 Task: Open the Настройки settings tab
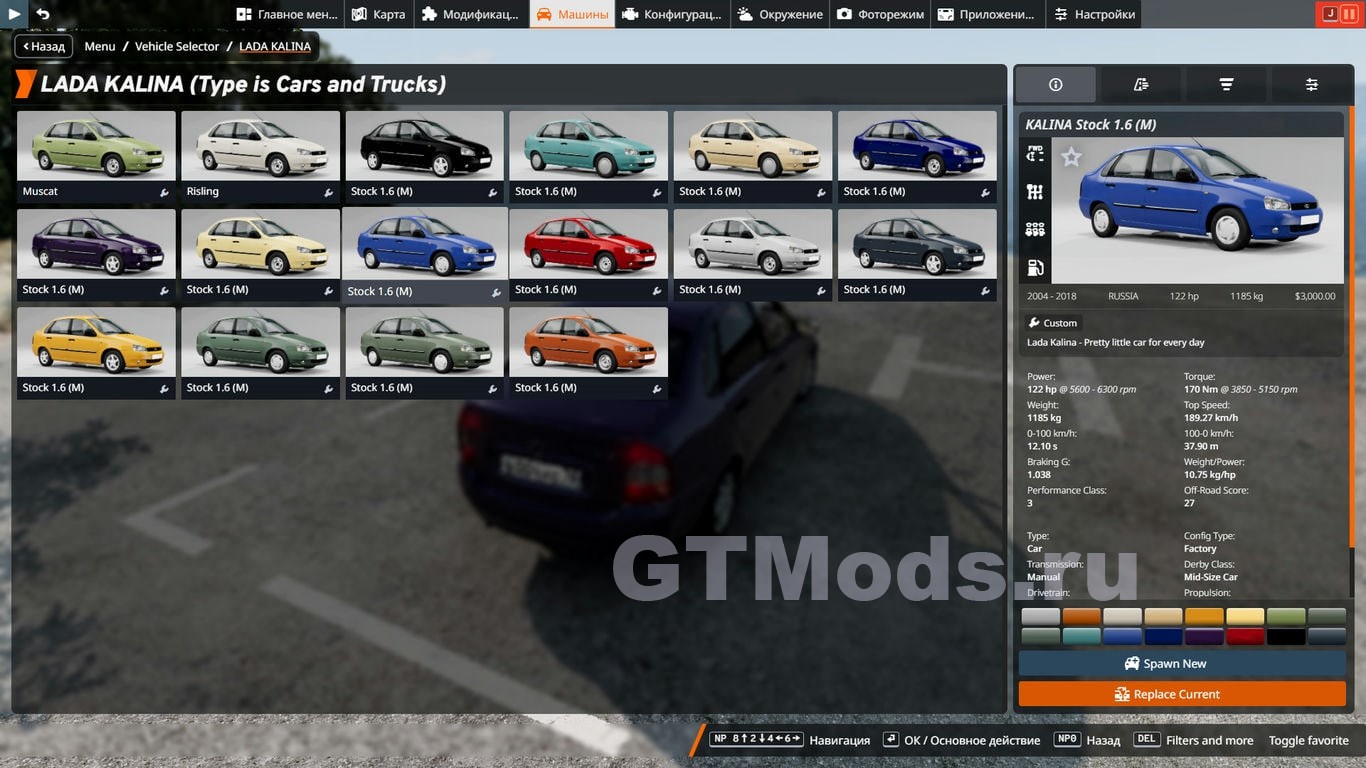click(1093, 14)
